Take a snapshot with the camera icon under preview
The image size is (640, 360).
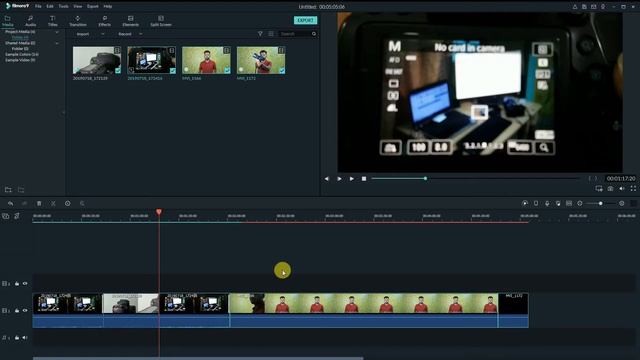coord(610,189)
